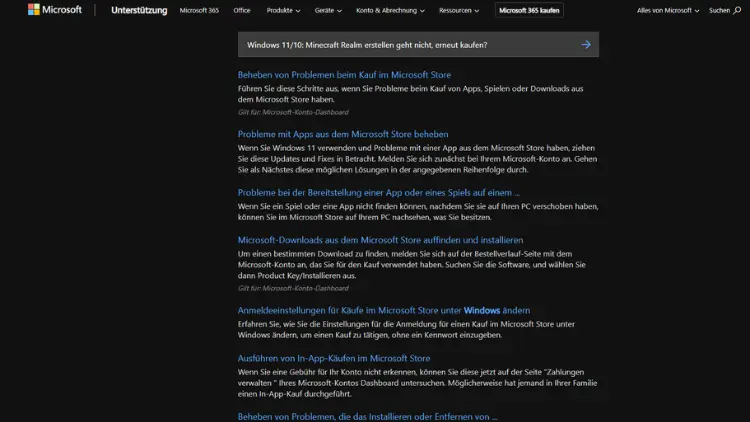
Task: Open the Unterstützung home link
Action: (139, 10)
